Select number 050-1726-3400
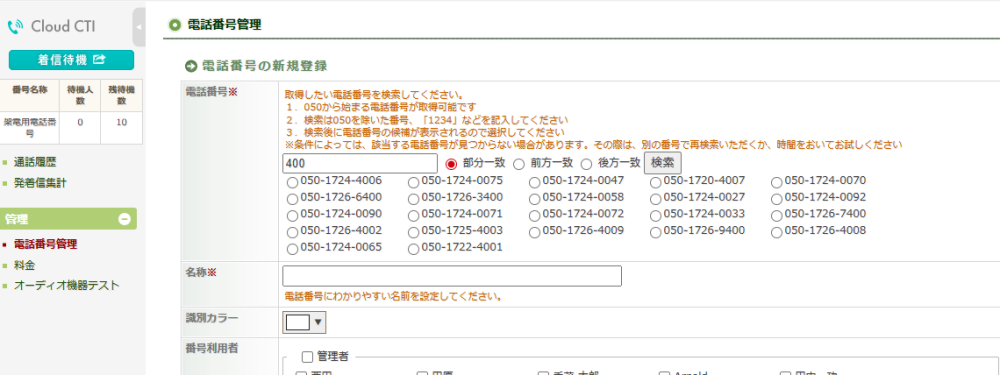 [x=413, y=198]
